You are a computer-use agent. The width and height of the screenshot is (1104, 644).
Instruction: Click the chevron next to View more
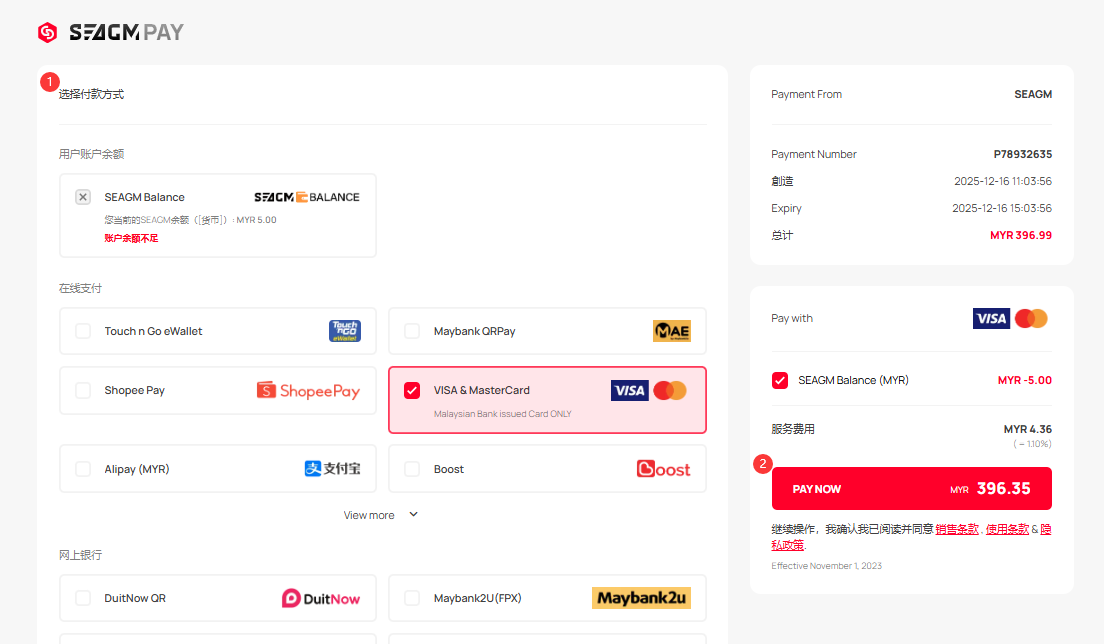click(x=413, y=515)
